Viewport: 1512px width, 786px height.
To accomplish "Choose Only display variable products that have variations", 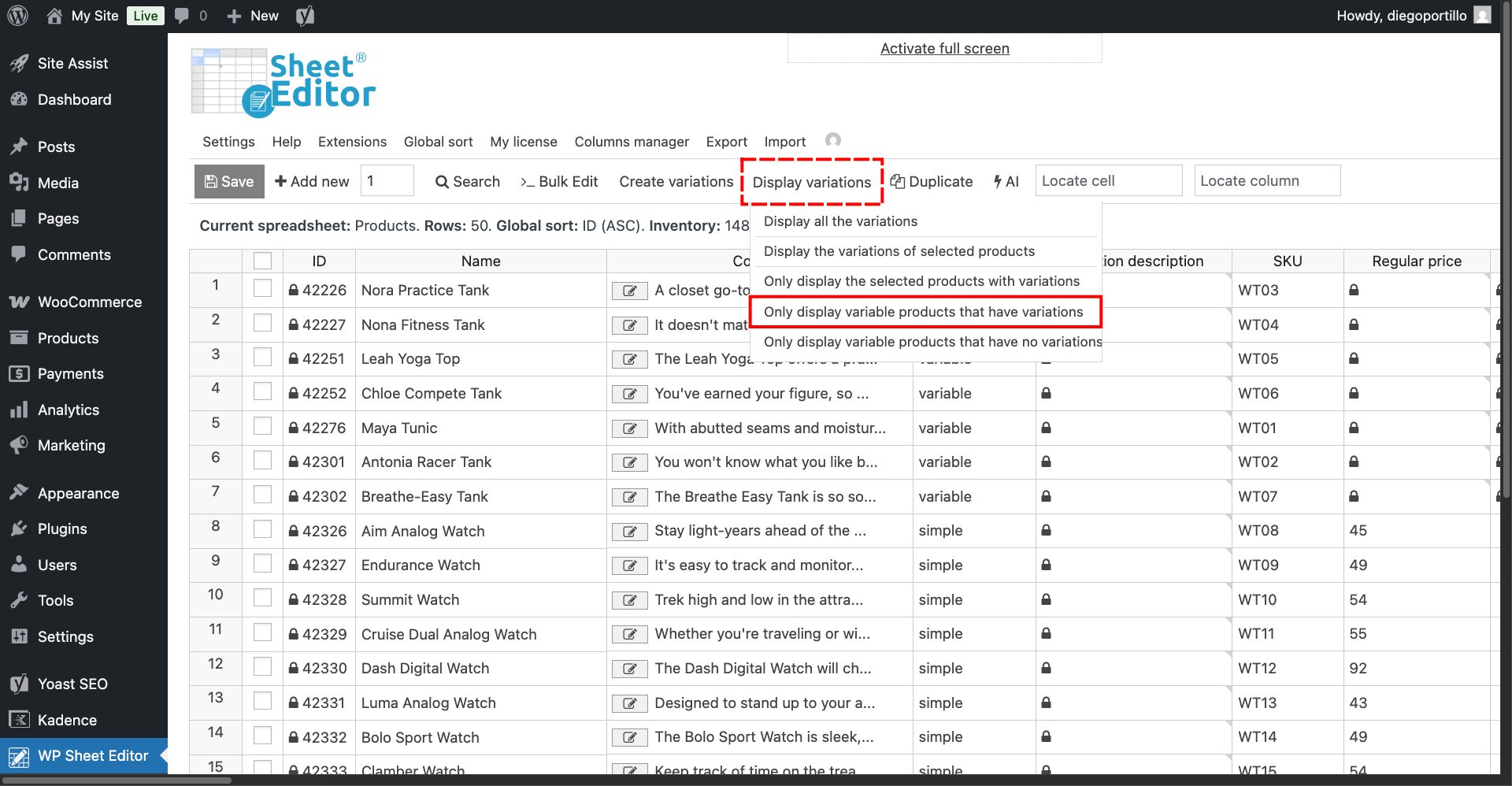I will 923,312.
